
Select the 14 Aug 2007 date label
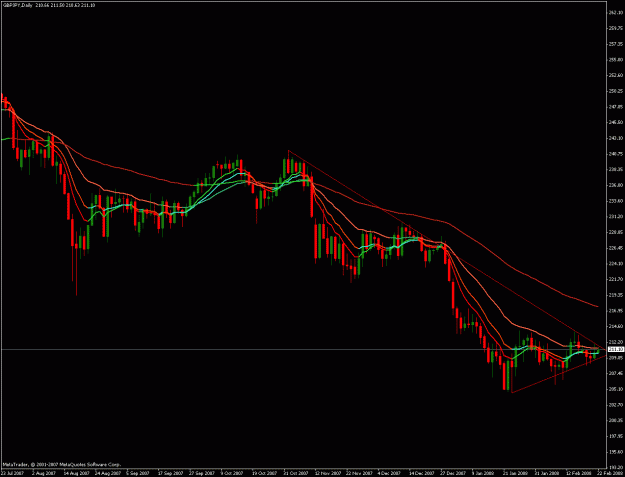coord(75,473)
